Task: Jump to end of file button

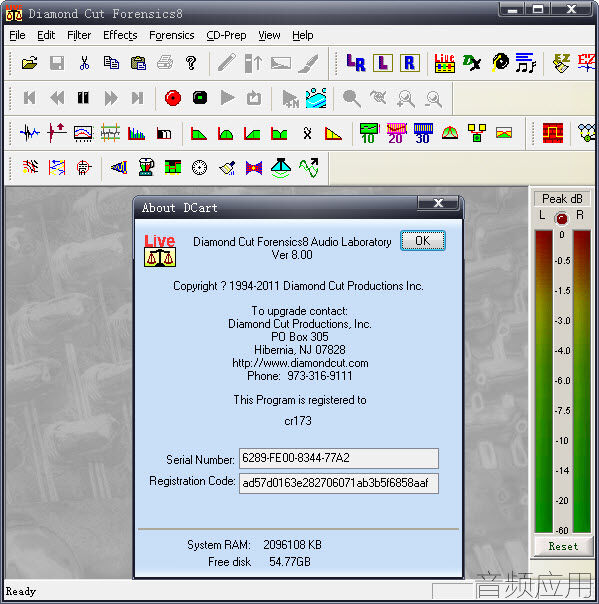Action: coord(138,98)
